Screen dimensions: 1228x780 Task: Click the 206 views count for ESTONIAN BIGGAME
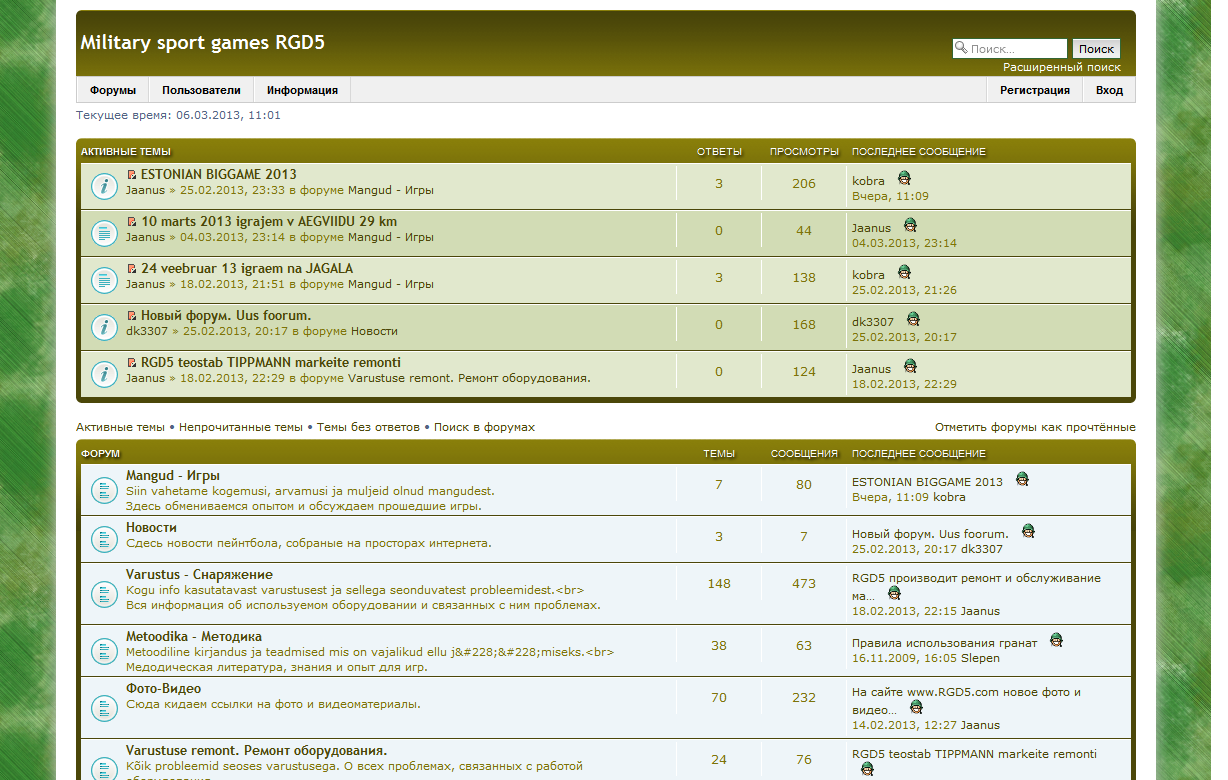click(x=804, y=184)
